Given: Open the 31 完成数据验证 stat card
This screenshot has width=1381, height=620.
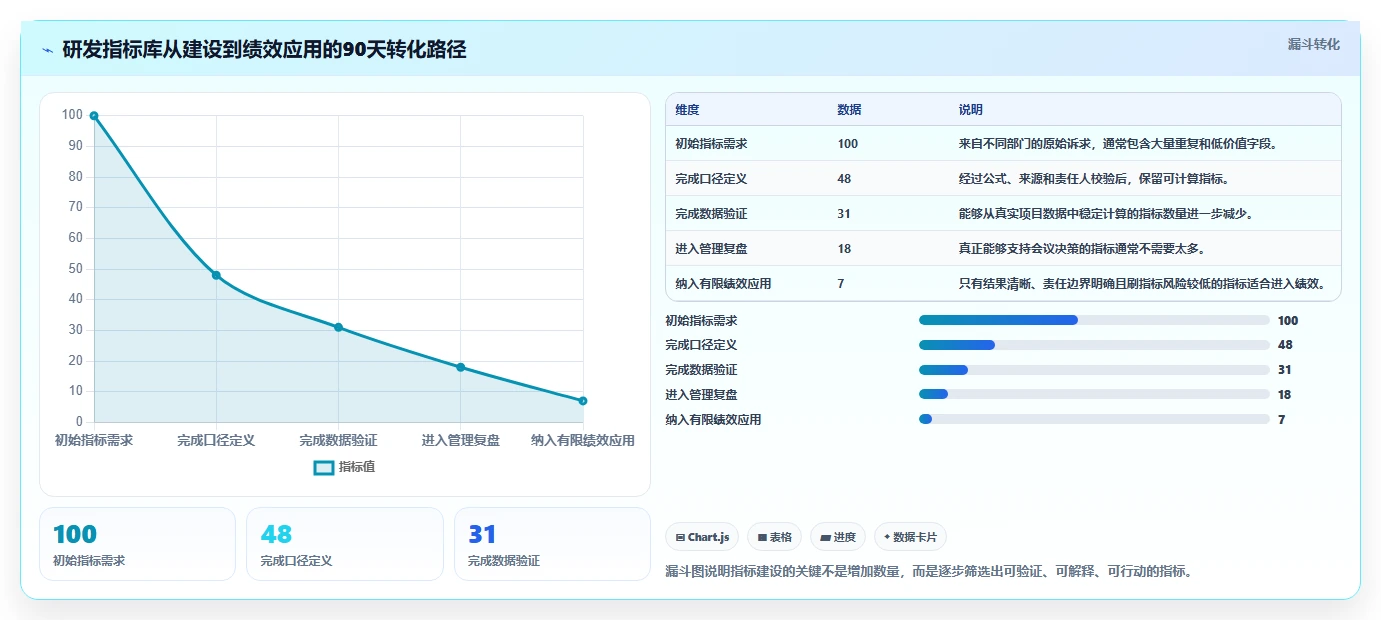Looking at the screenshot, I should click(552, 544).
